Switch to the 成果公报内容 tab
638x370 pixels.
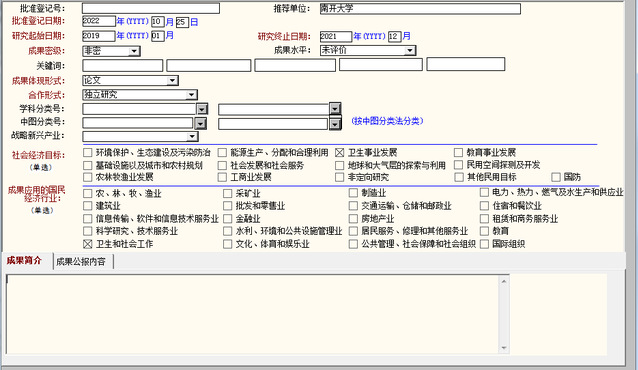tap(81, 262)
